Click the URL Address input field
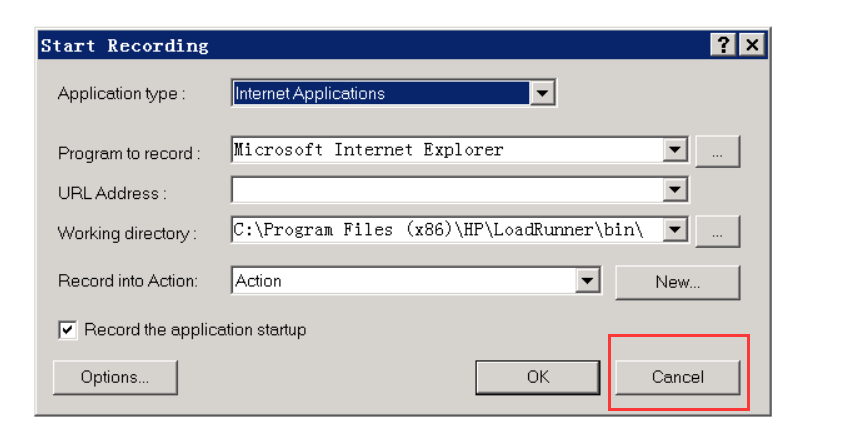847x430 pixels. [x=446, y=190]
